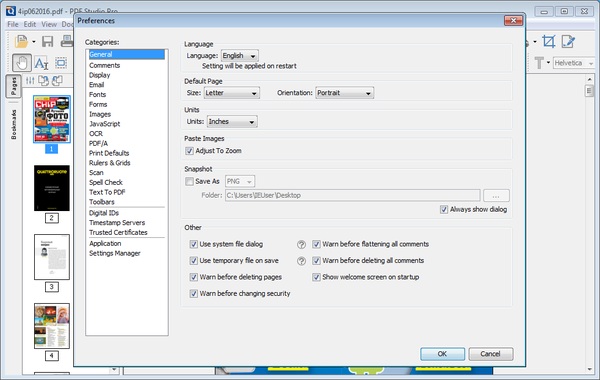Select page 4 thumbnail

(x=52, y=326)
